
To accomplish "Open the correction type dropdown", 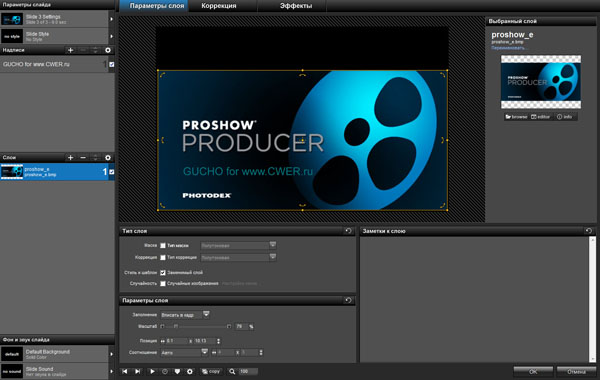I will [238, 258].
